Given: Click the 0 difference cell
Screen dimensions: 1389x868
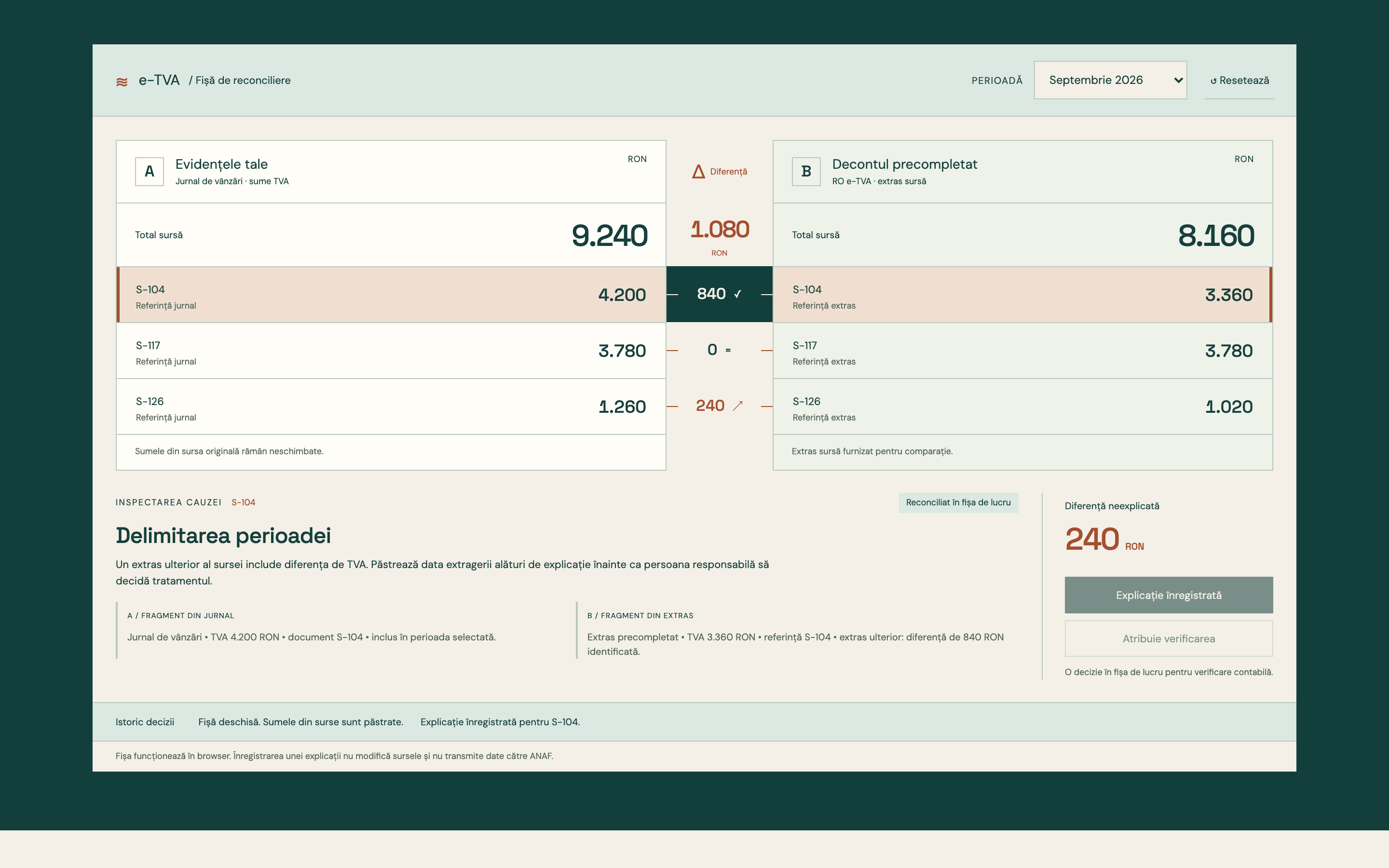Looking at the screenshot, I should tap(719, 350).
